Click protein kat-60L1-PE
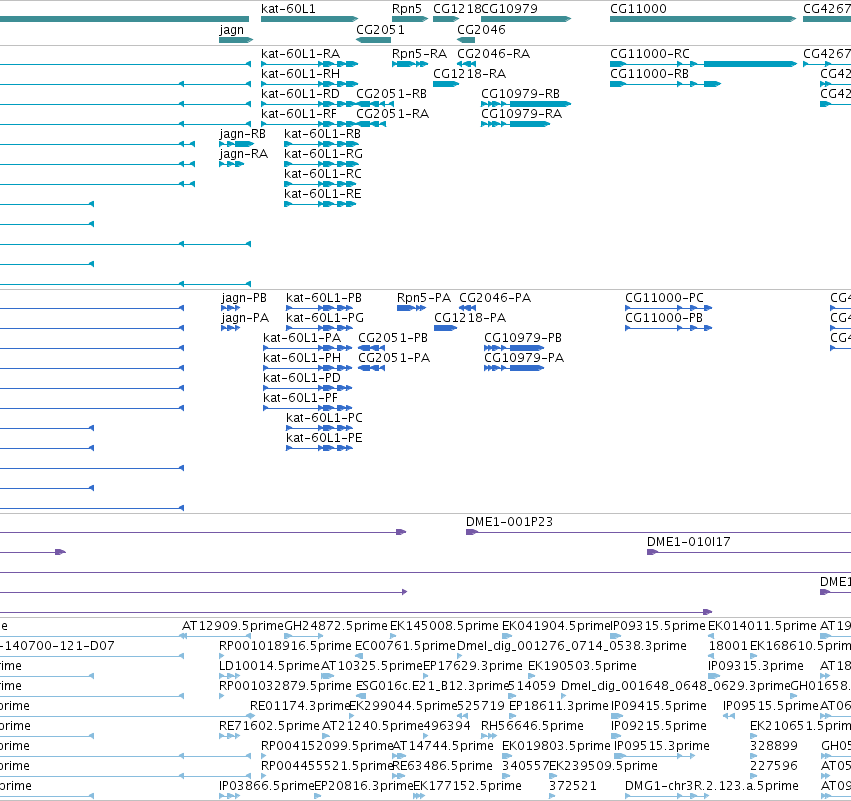 coord(324,438)
